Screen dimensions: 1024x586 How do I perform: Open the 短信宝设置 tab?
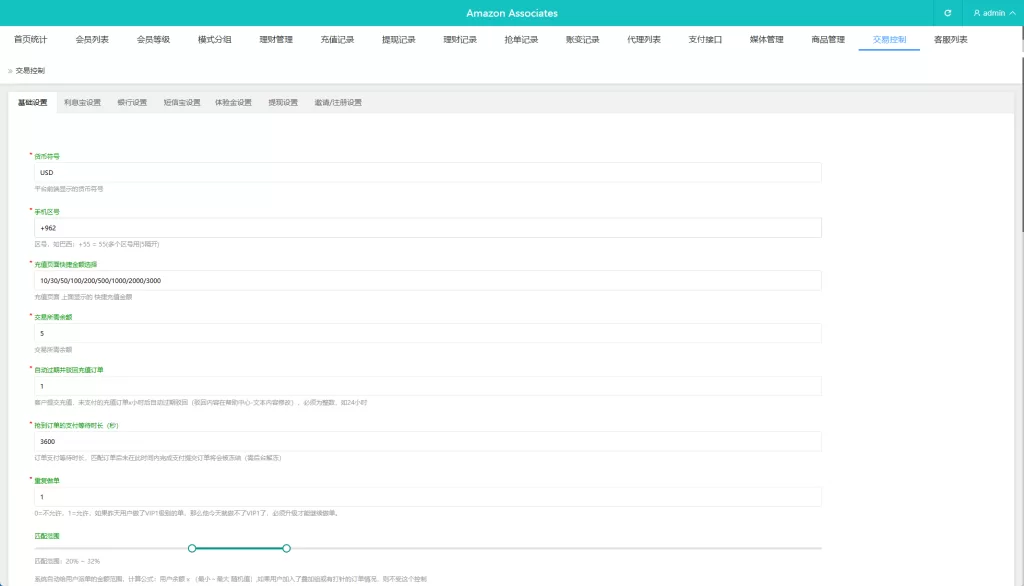pyautogui.click(x=182, y=102)
